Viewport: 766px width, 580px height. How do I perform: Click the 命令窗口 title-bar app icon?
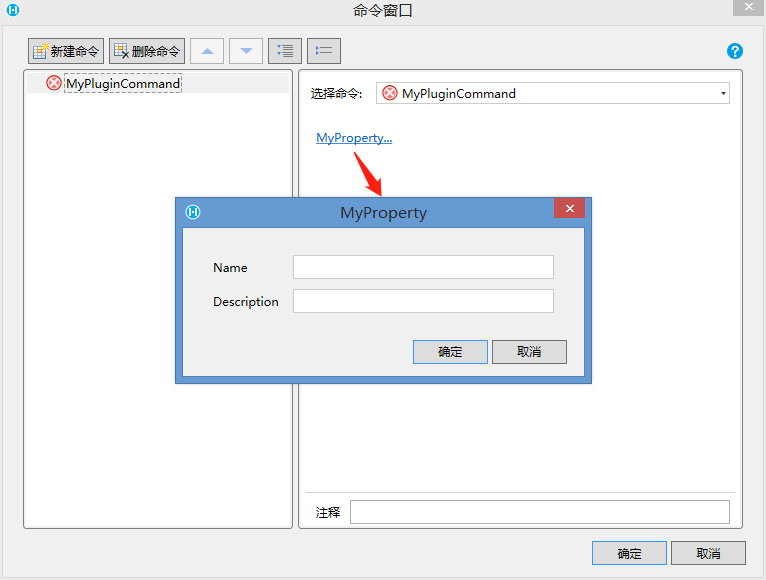(13, 10)
